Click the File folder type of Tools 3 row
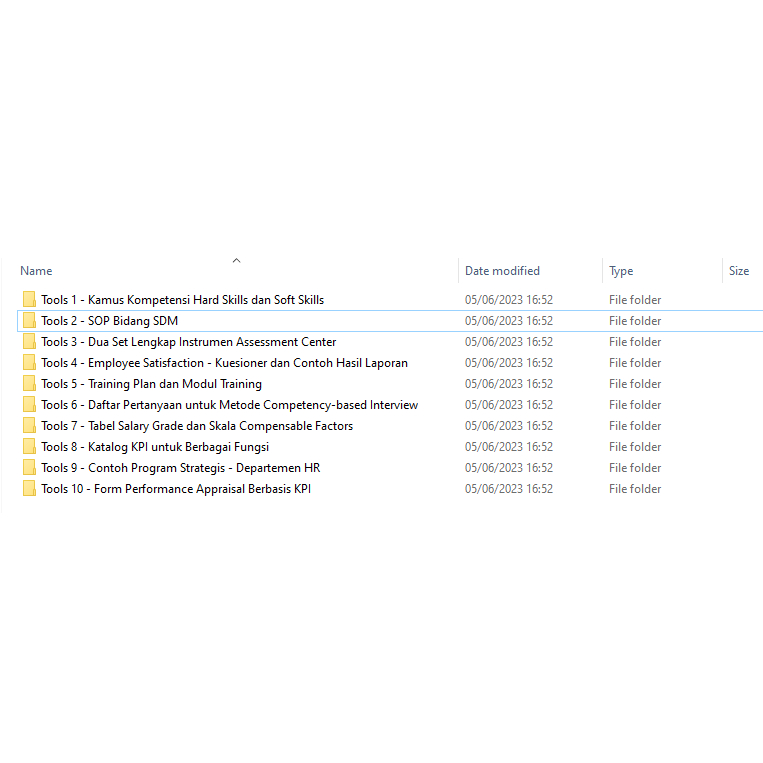 tap(635, 342)
